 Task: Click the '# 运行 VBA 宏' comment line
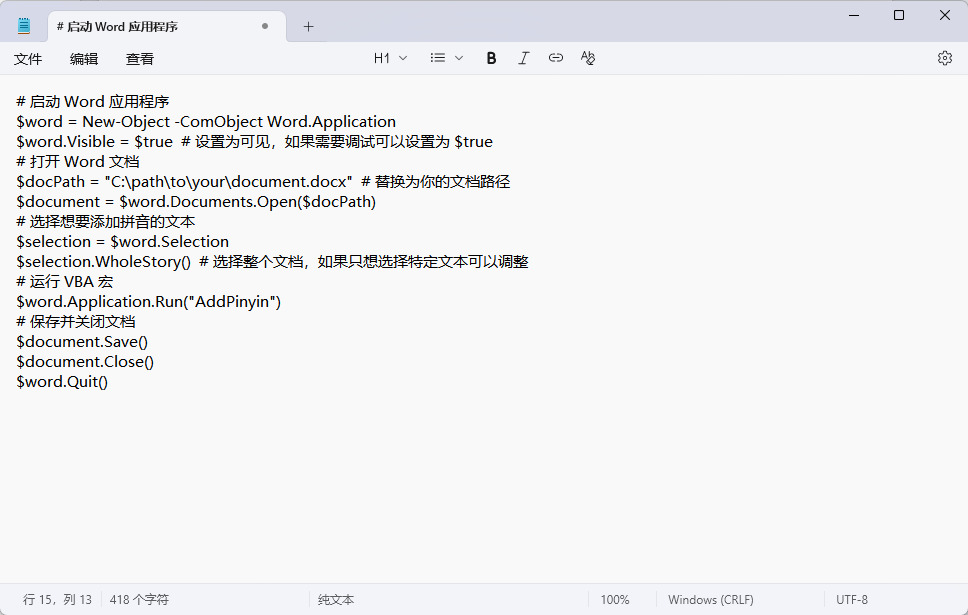point(65,282)
